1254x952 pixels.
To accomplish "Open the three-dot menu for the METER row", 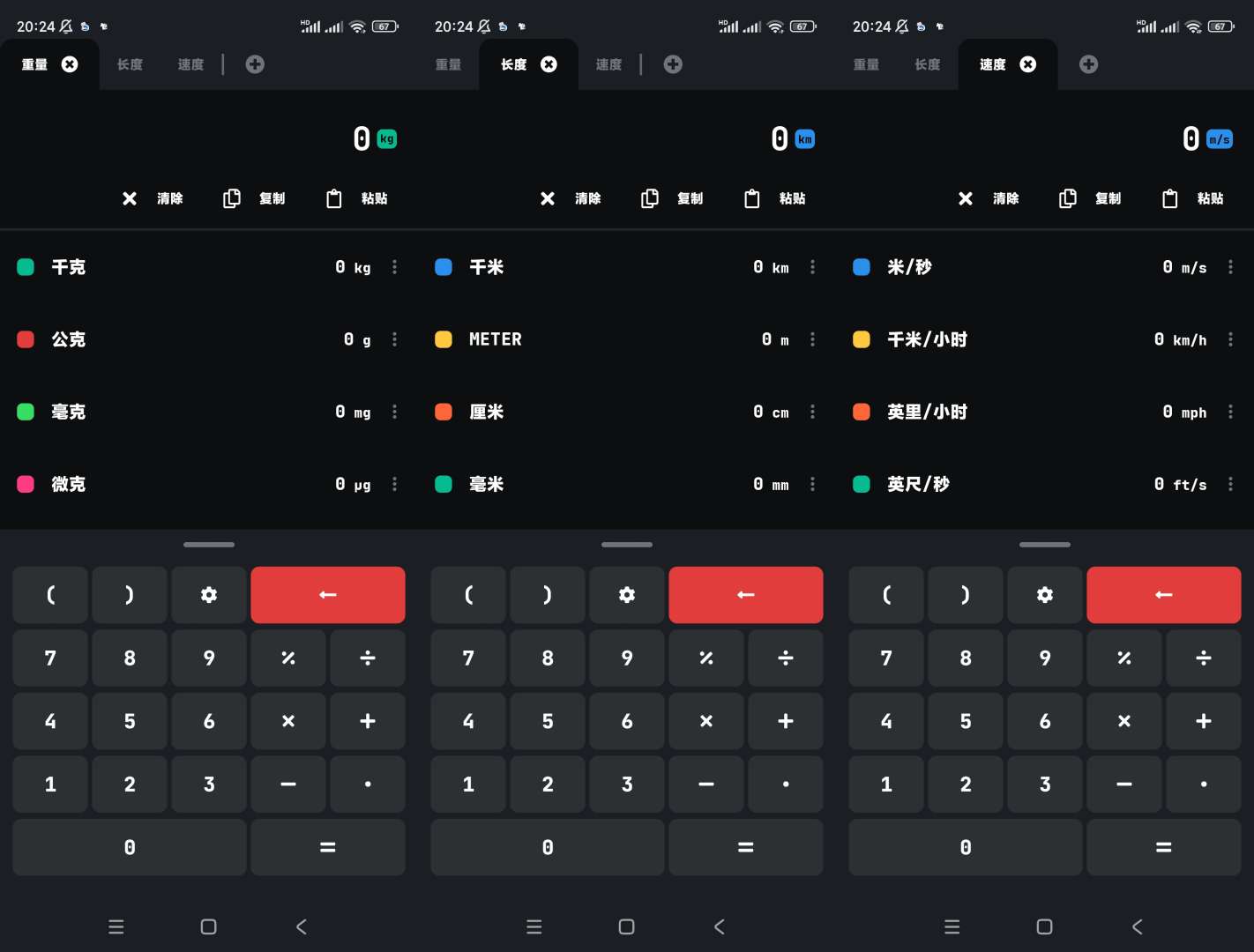I will click(x=812, y=339).
